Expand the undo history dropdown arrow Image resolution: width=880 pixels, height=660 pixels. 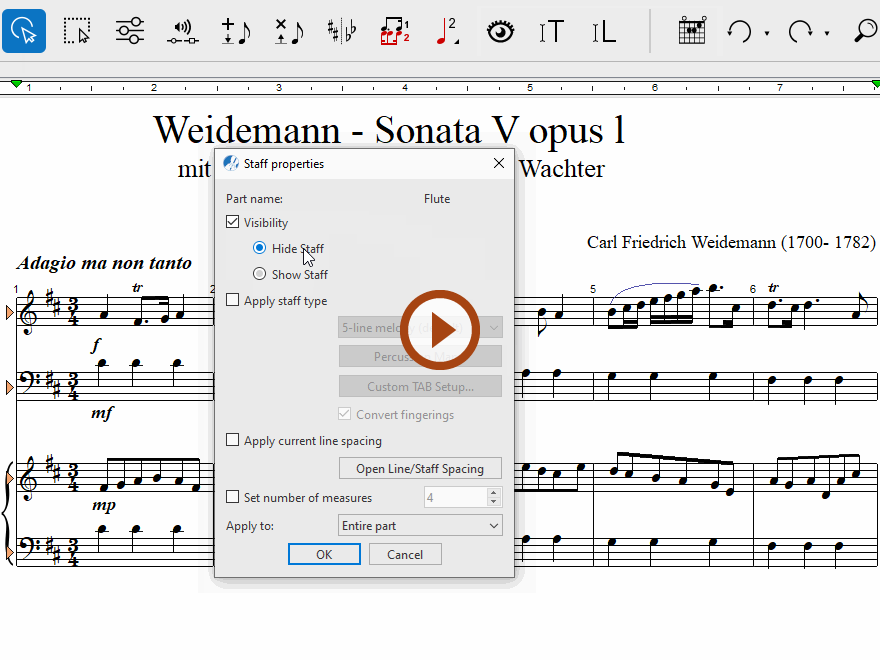767,33
